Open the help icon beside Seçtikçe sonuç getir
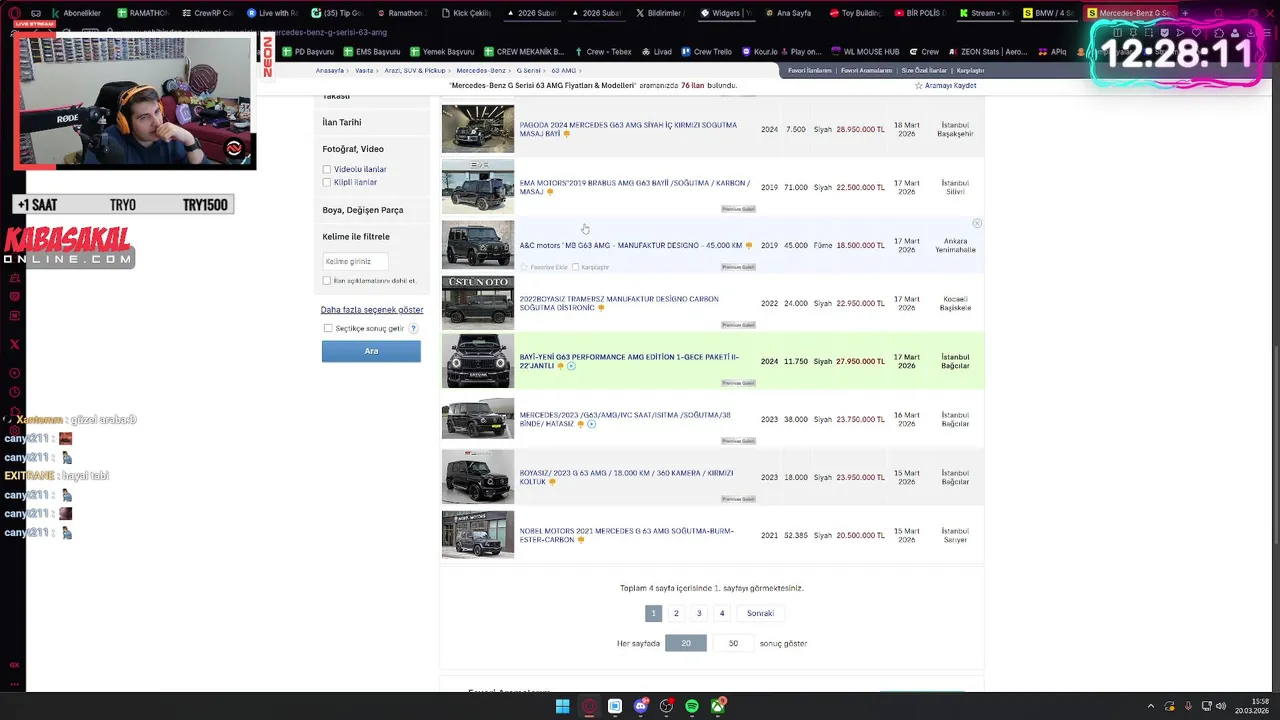Screen dimensions: 1280x720 pos(413,328)
